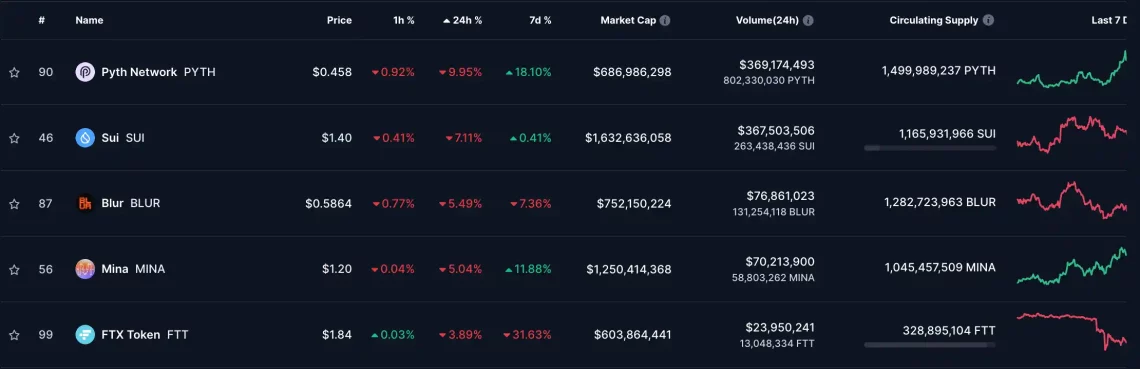Click the Circulating Supply info icon
Viewport: 1140px width, 369px height.
point(990,20)
